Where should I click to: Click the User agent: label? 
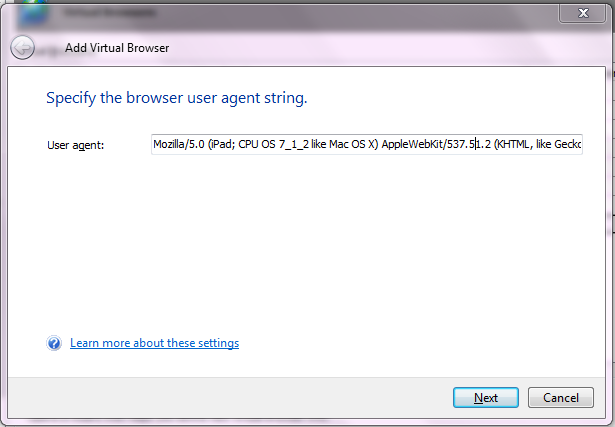pyautogui.click(x=75, y=145)
